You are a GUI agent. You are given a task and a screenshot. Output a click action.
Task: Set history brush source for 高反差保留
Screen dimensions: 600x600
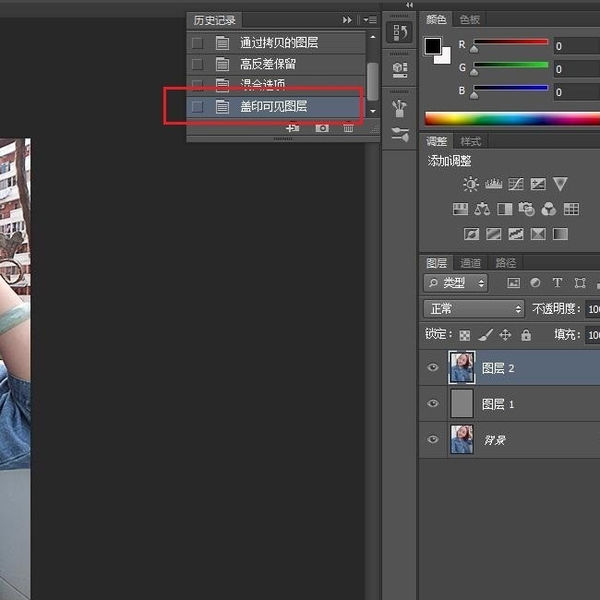pyautogui.click(x=197, y=64)
